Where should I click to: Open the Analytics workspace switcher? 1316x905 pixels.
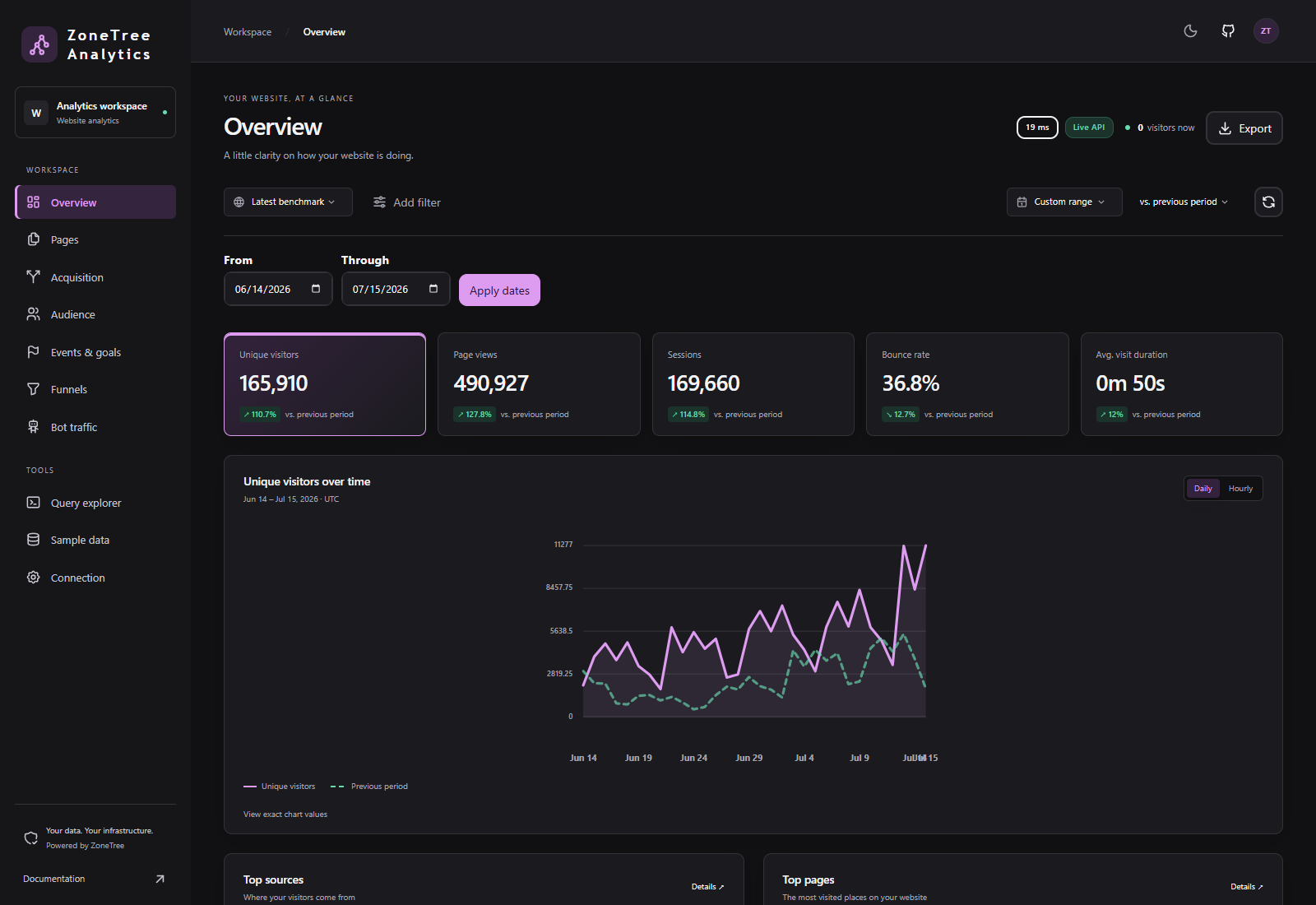click(x=95, y=113)
